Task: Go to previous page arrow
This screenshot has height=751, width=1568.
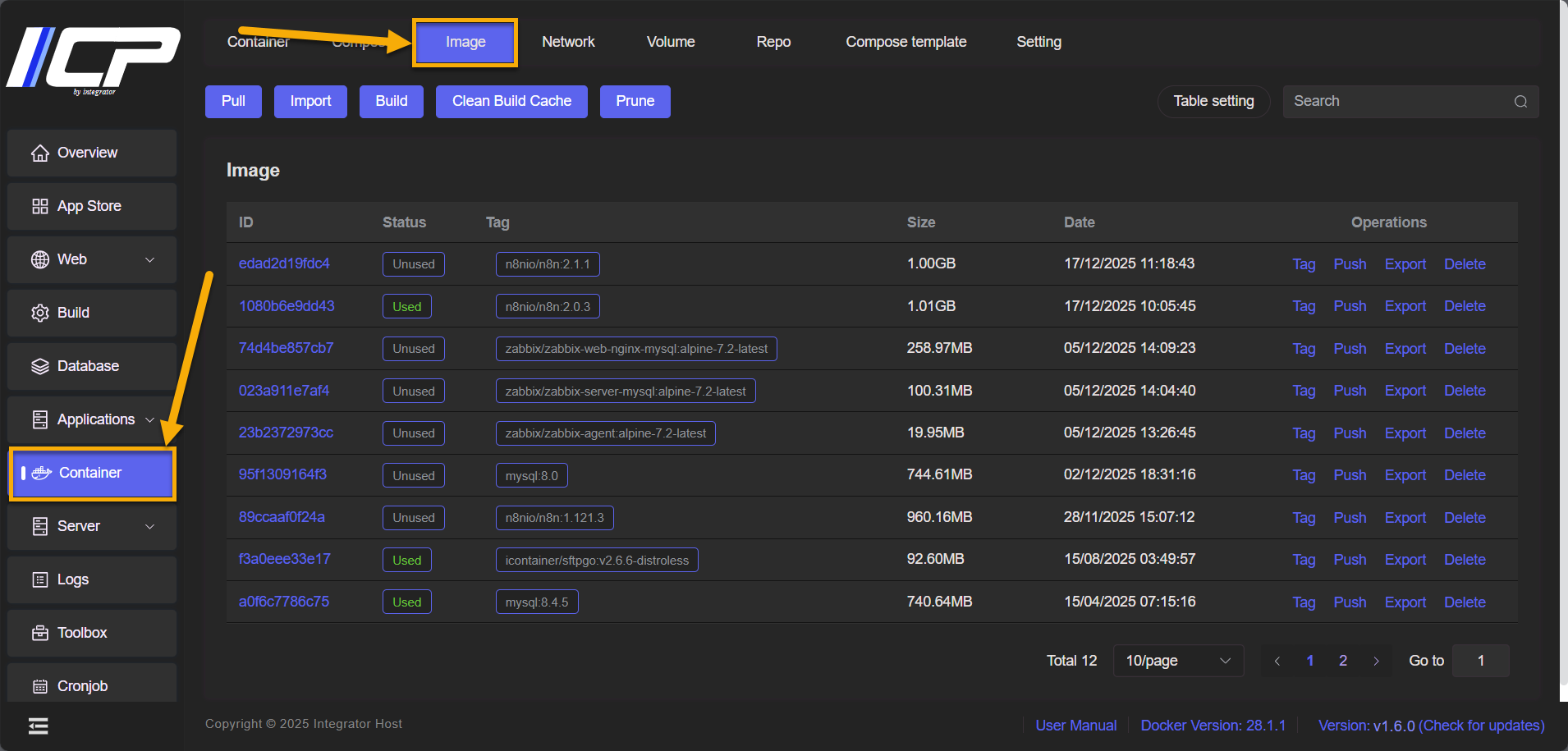Action: pos(1277,661)
